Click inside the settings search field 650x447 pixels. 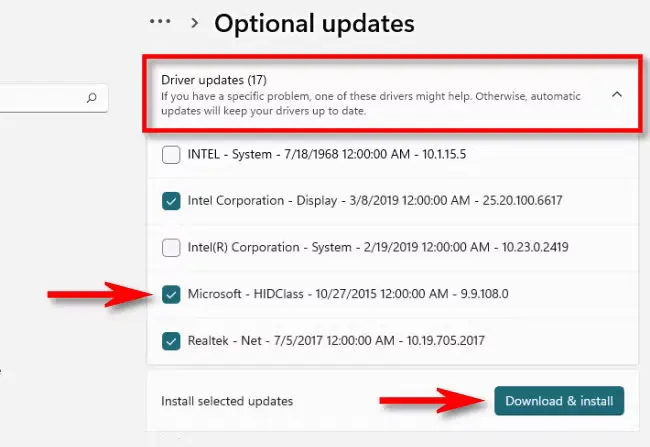[x=40, y=98]
